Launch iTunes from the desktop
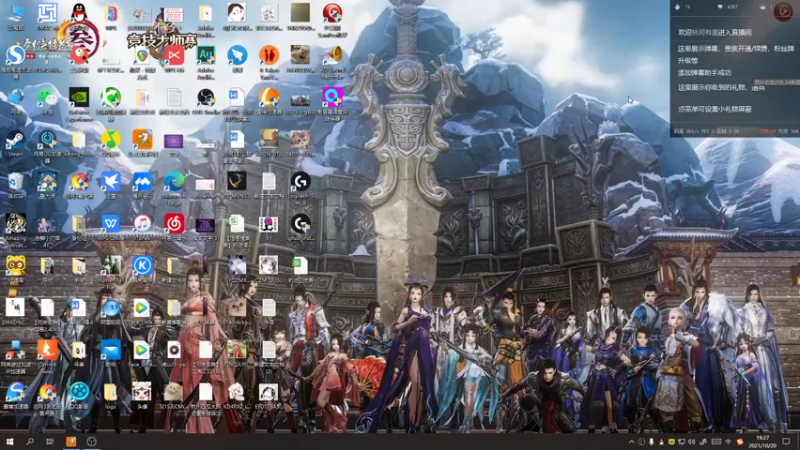 click(142, 224)
